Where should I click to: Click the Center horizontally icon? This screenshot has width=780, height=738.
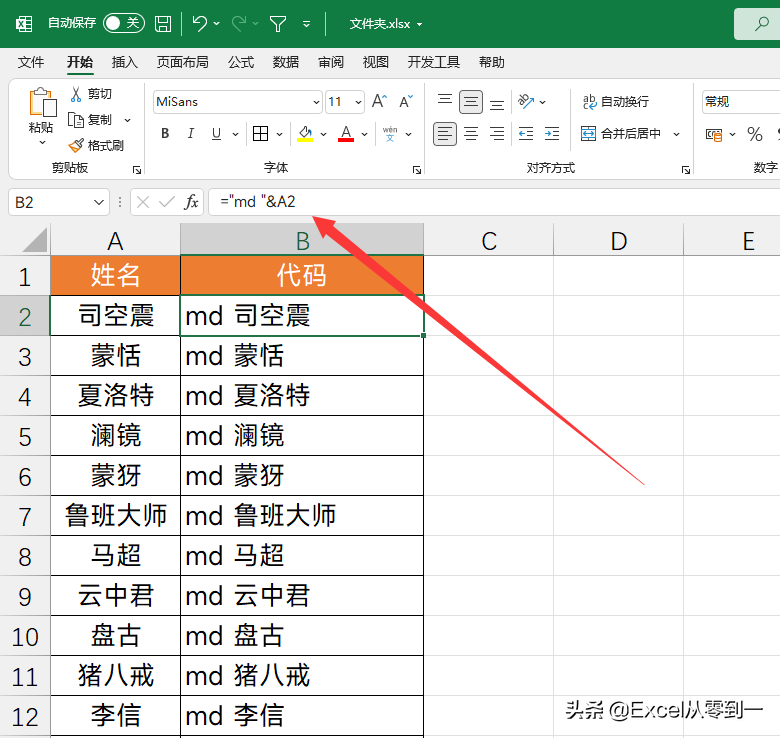pos(471,133)
